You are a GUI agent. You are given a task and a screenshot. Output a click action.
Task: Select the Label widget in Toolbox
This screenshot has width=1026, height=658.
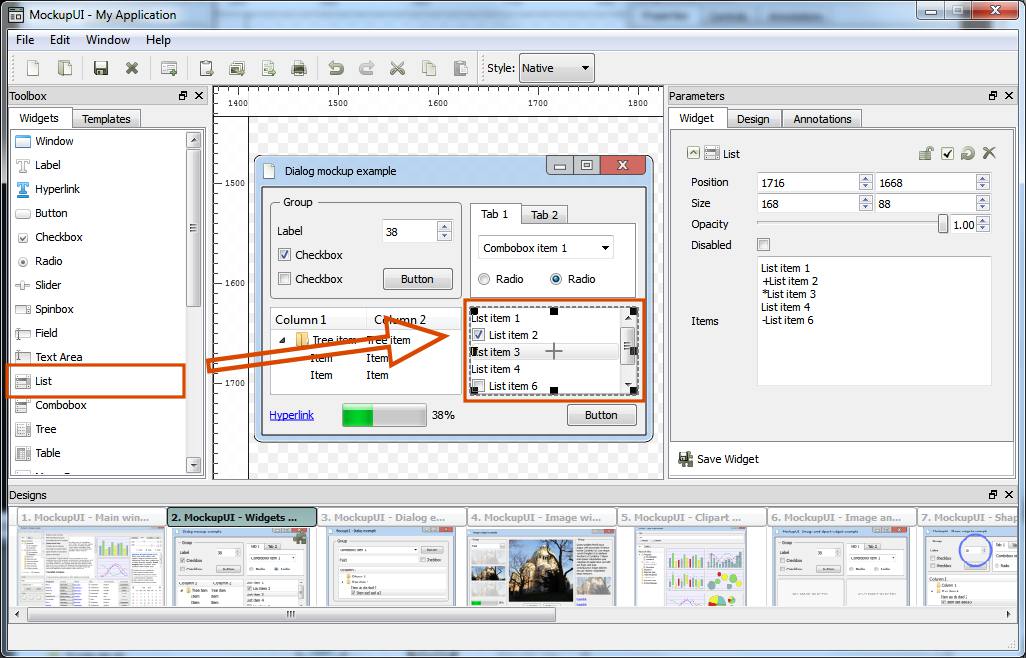(38, 165)
